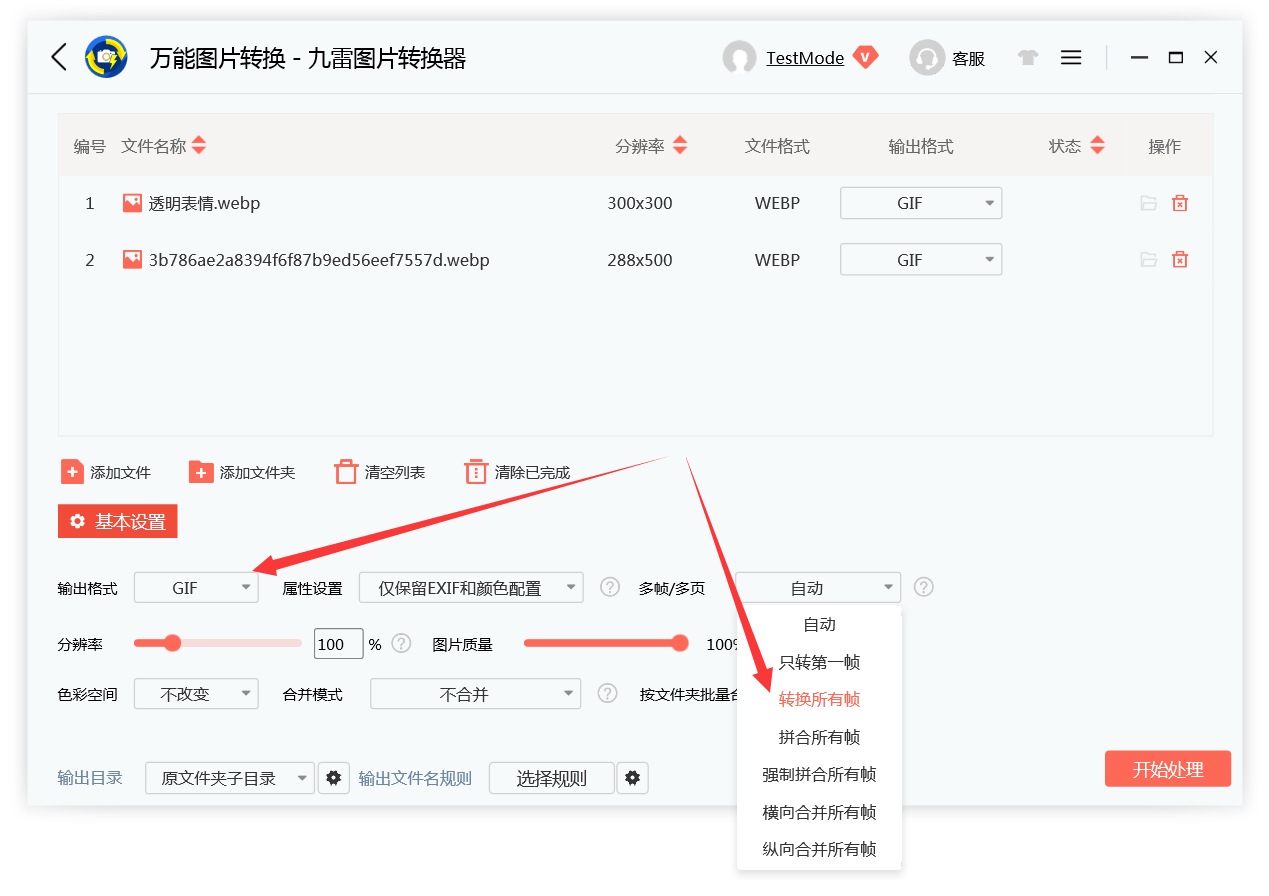Viewport: 1269px width, 896px height.
Task: Open output directory gear settings
Action: coord(334,777)
